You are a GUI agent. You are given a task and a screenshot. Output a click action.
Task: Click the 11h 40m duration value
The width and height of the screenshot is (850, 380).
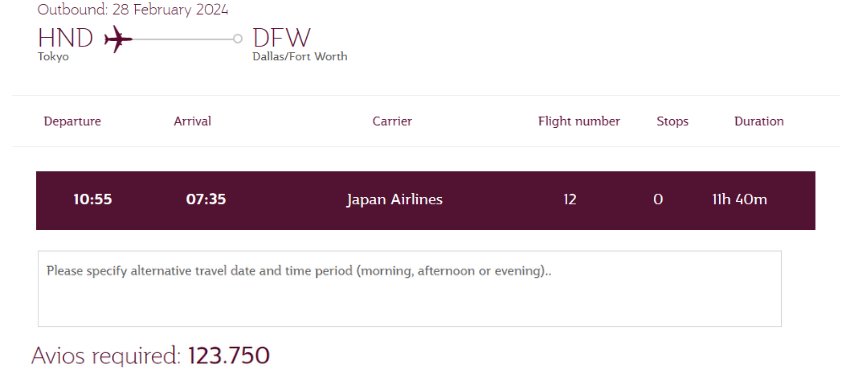coord(739,199)
